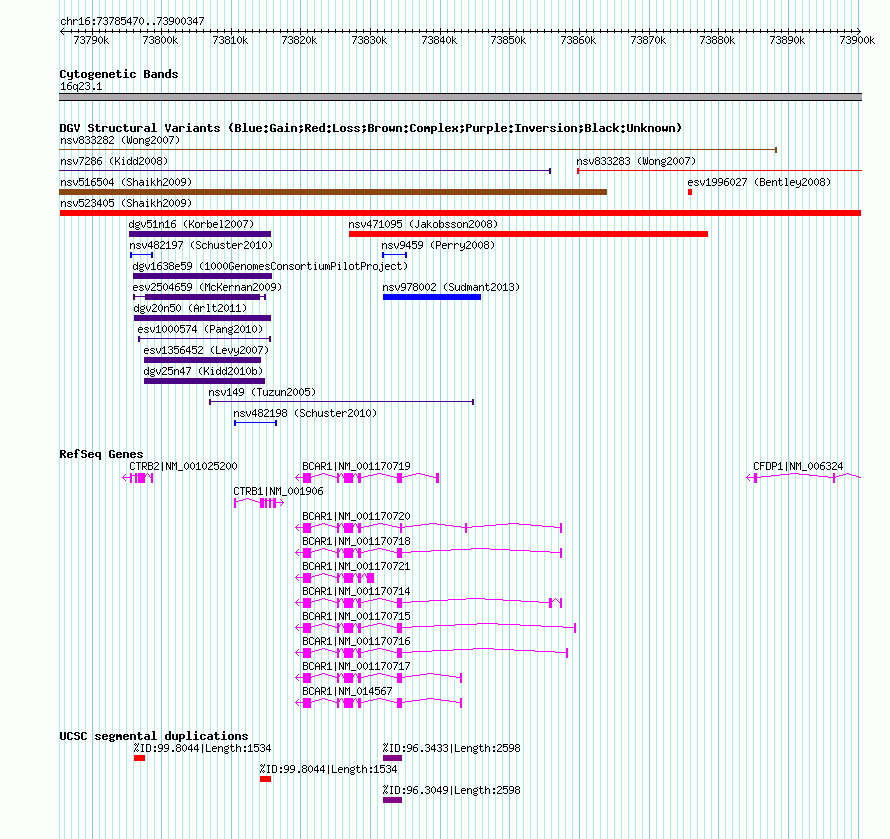Viewport: 890px width, 839px height.
Task: Open the %ID:96.3049 purple duplication block
Action: [x=392, y=800]
